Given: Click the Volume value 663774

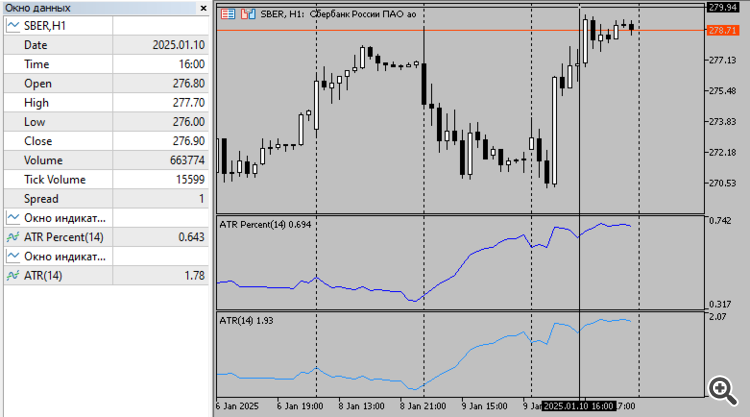Looking at the screenshot, I should (x=187, y=160).
